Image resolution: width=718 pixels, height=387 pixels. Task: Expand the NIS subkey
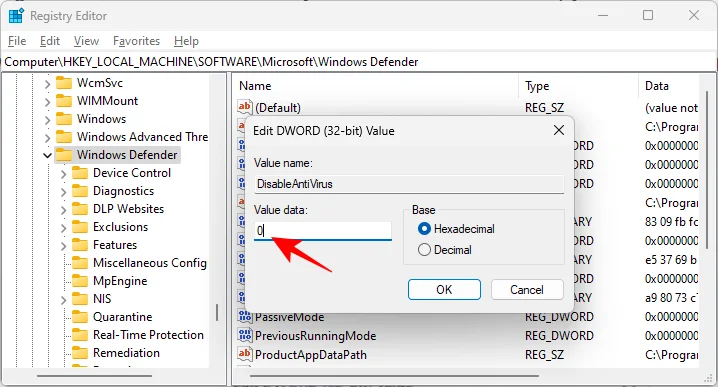[64, 300]
